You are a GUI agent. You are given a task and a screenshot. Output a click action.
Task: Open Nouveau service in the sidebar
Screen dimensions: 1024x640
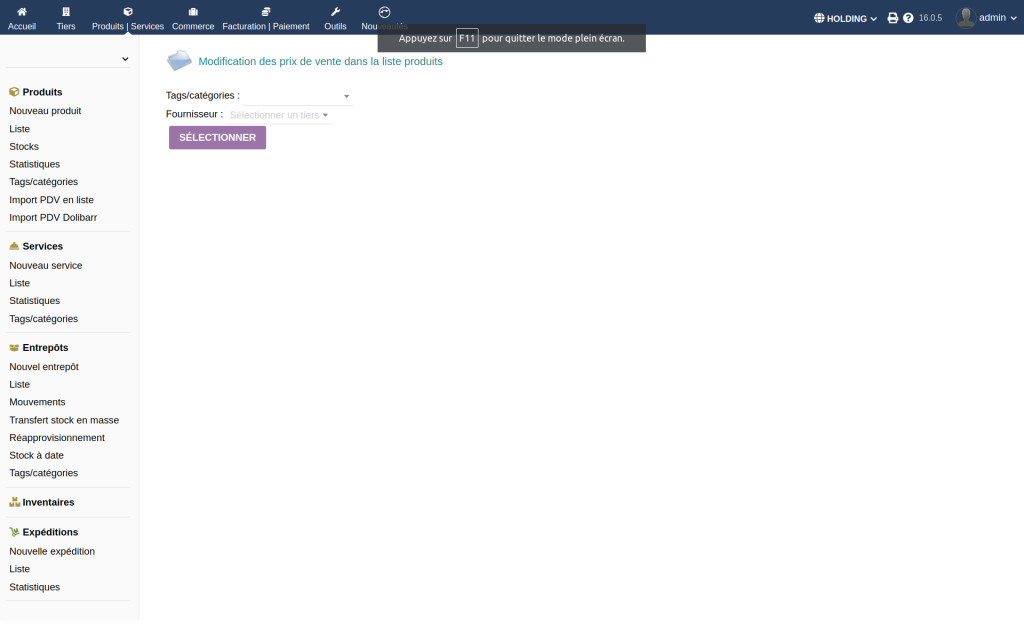tap(46, 265)
